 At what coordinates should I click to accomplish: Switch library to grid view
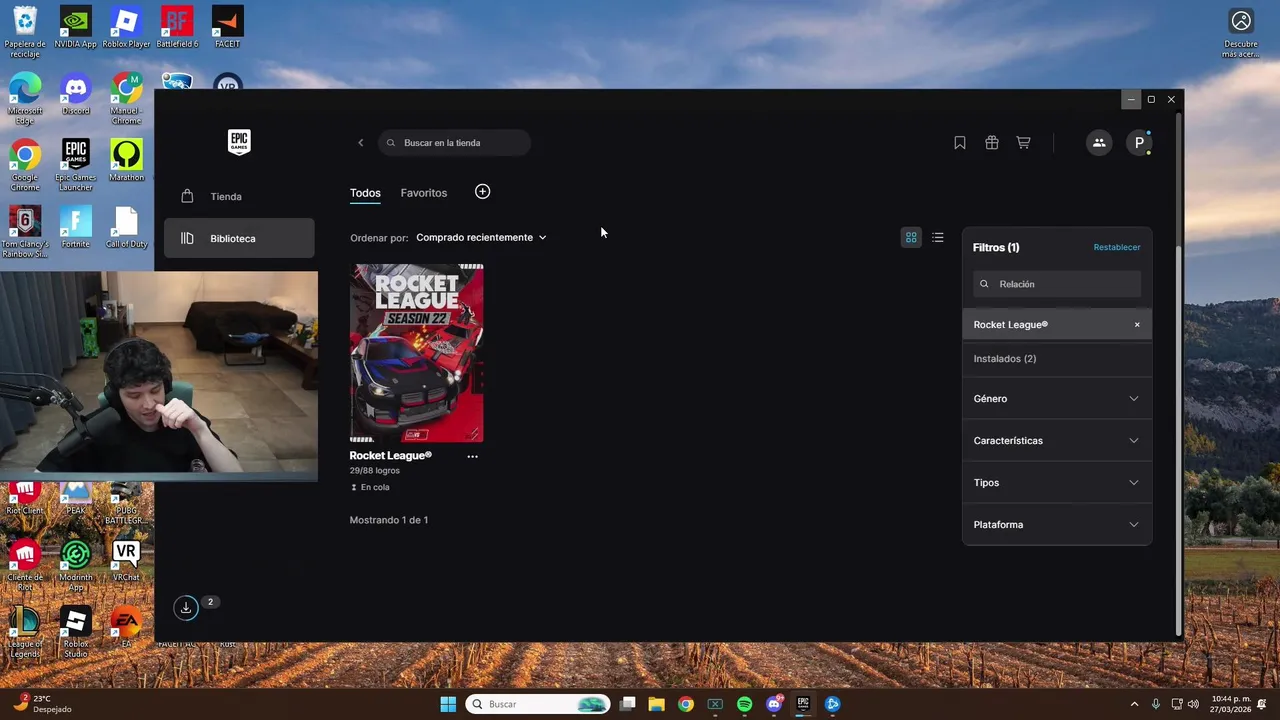(911, 238)
